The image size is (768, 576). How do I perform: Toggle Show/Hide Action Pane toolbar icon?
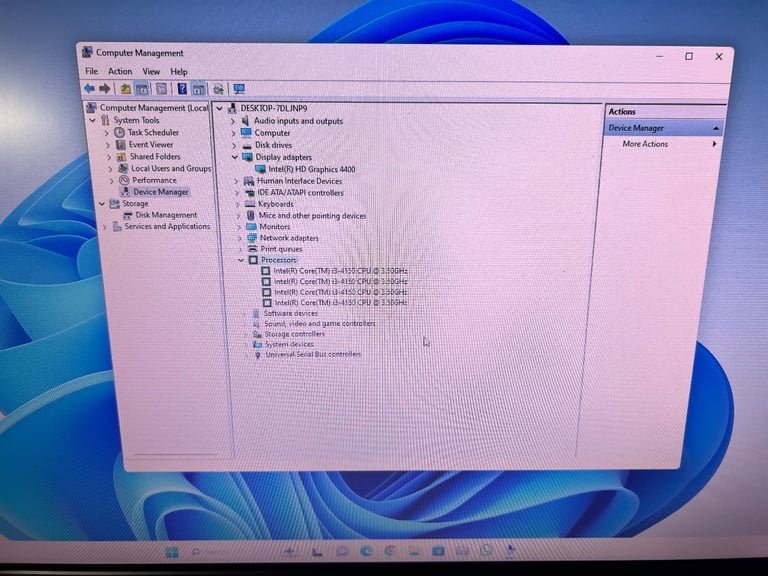coord(198,89)
